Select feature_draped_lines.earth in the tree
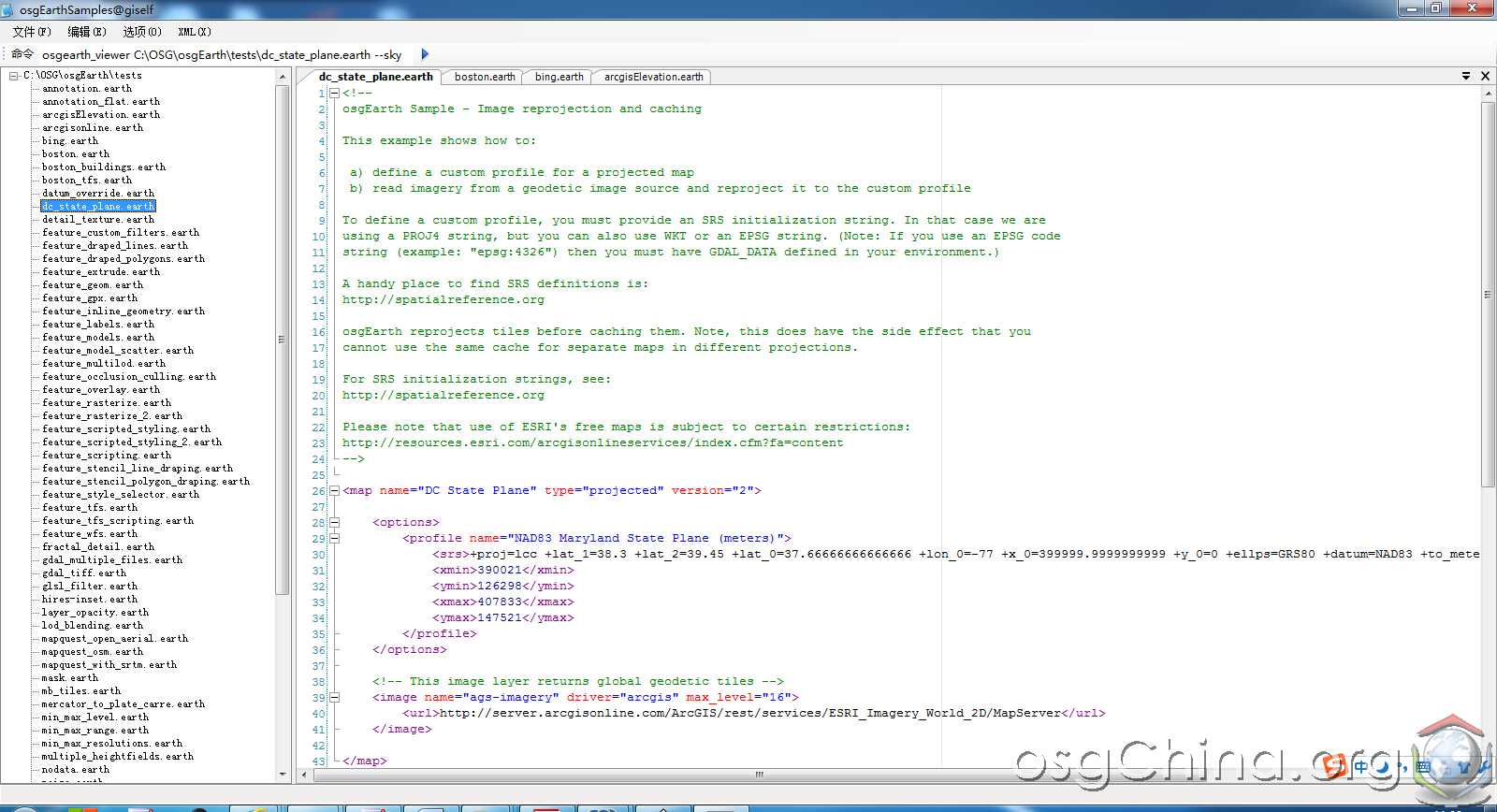Image resolution: width=1497 pixels, height=812 pixels. 114,245
